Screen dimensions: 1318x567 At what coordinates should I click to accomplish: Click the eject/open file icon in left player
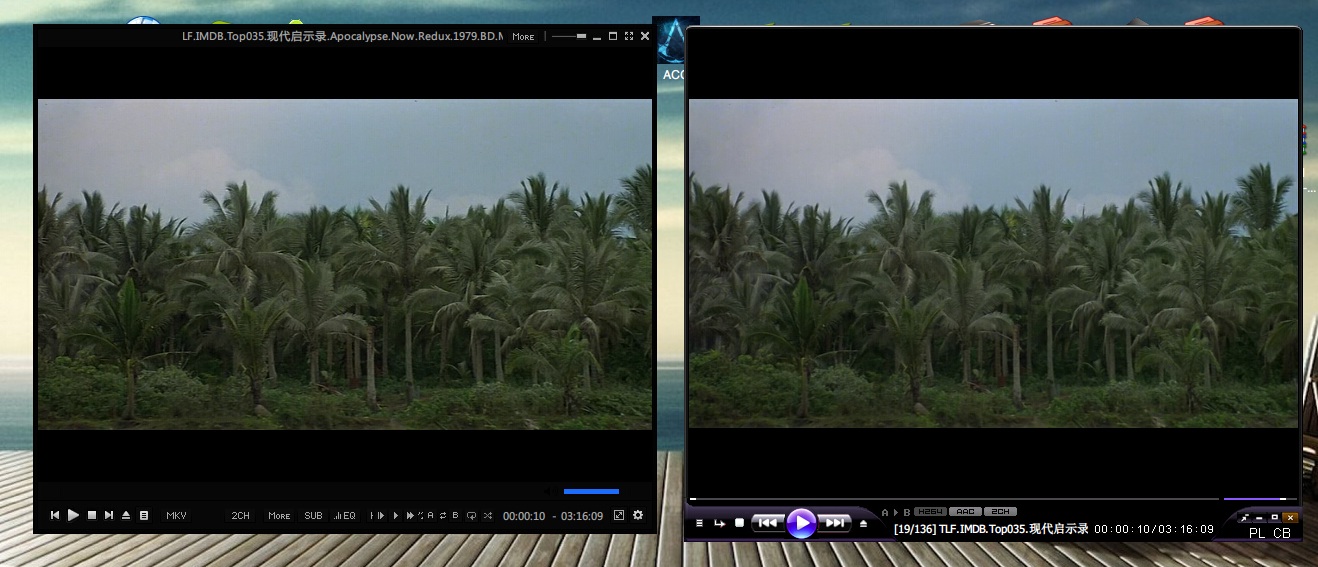click(126, 515)
